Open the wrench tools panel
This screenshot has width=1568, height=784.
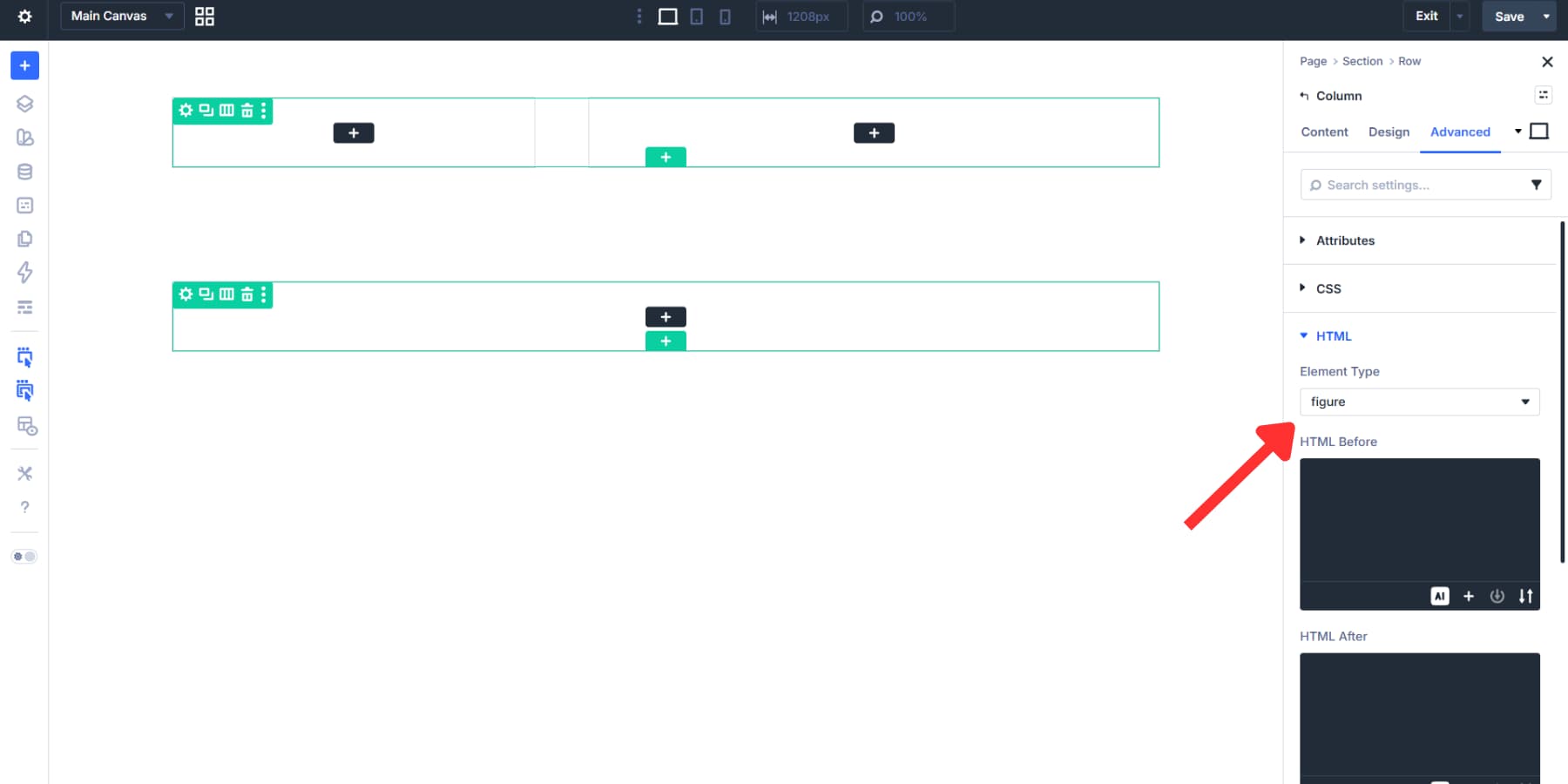(x=24, y=473)
